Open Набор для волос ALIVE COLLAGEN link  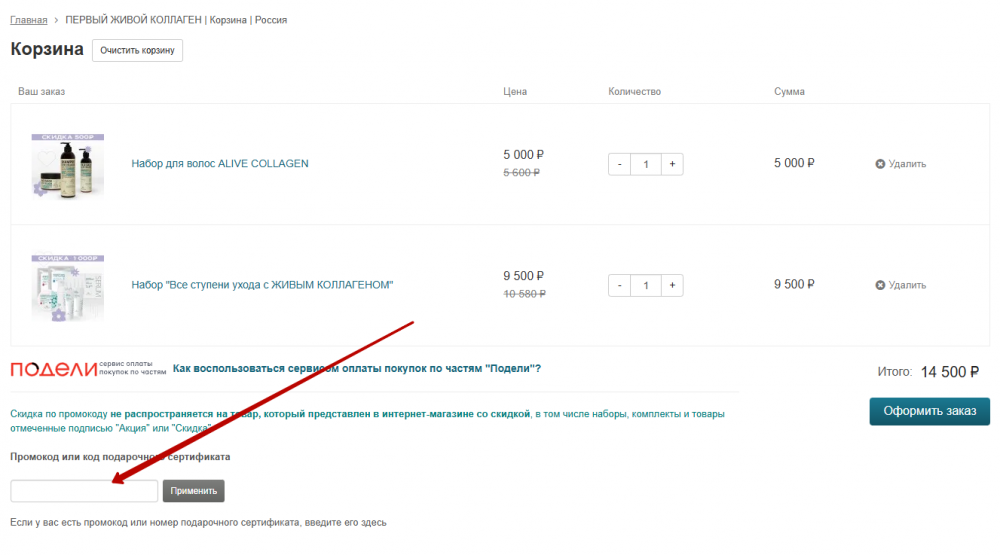[x=220, y=163]
